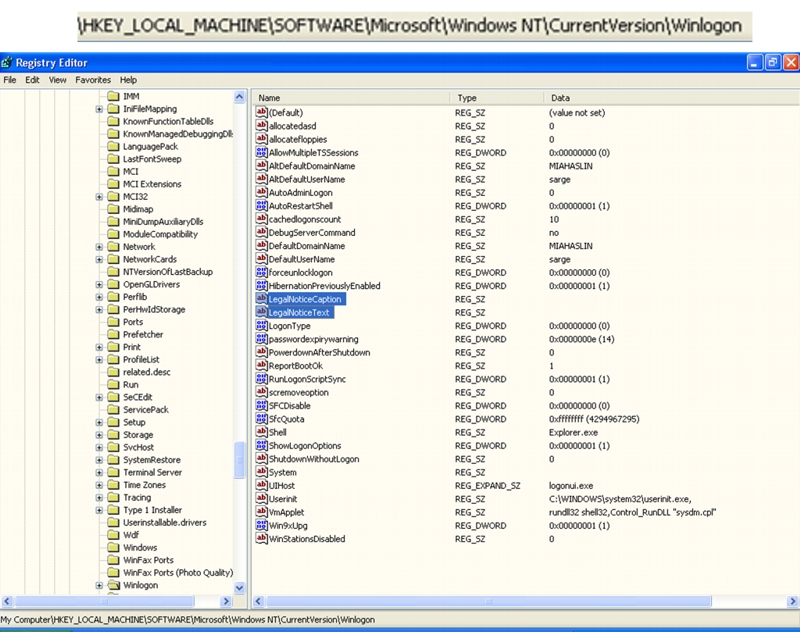
Task: Click the LegalNoticeText value icon
Action: 261,312
